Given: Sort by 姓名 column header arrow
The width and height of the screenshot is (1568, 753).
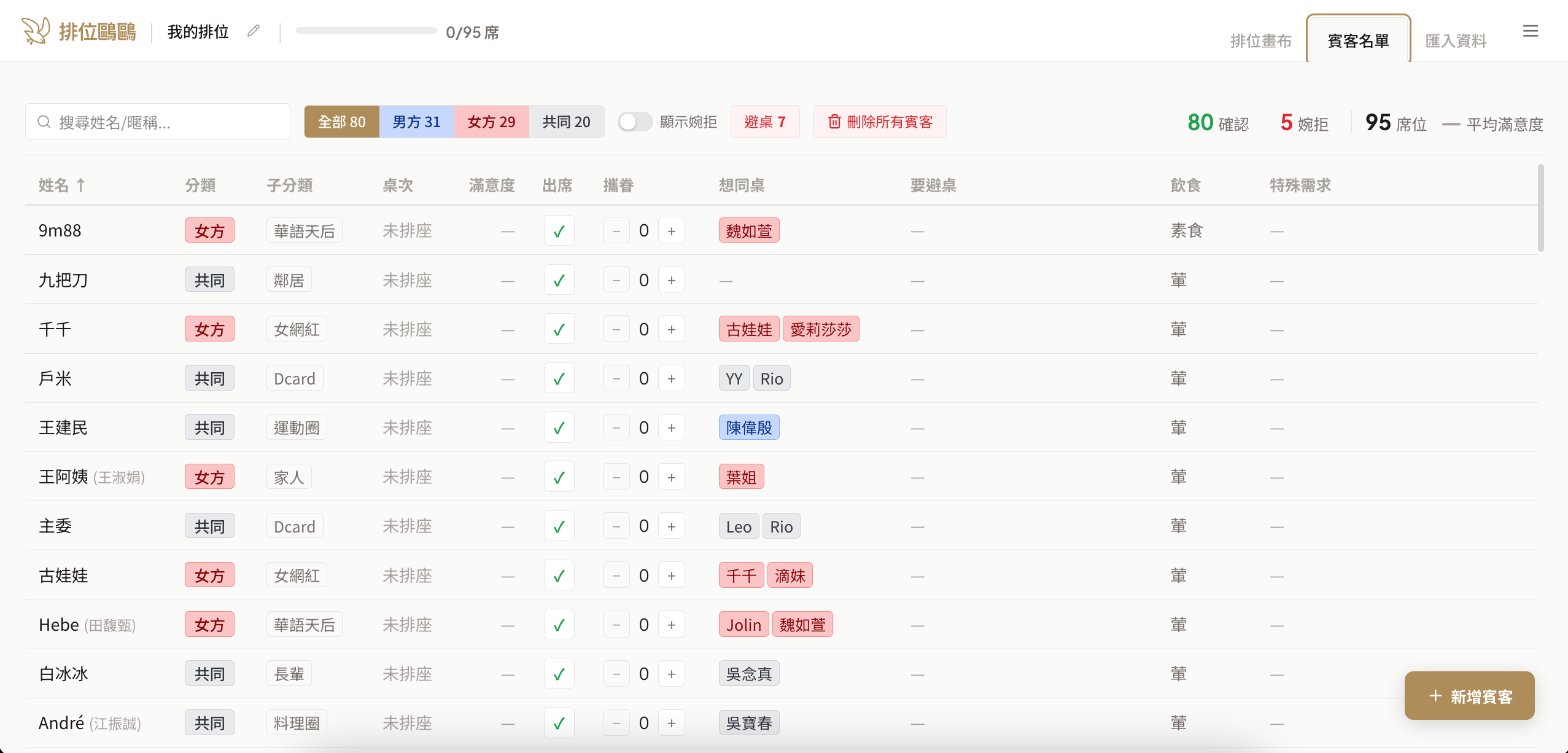Looking at the screenshot, I should [80, 185].
